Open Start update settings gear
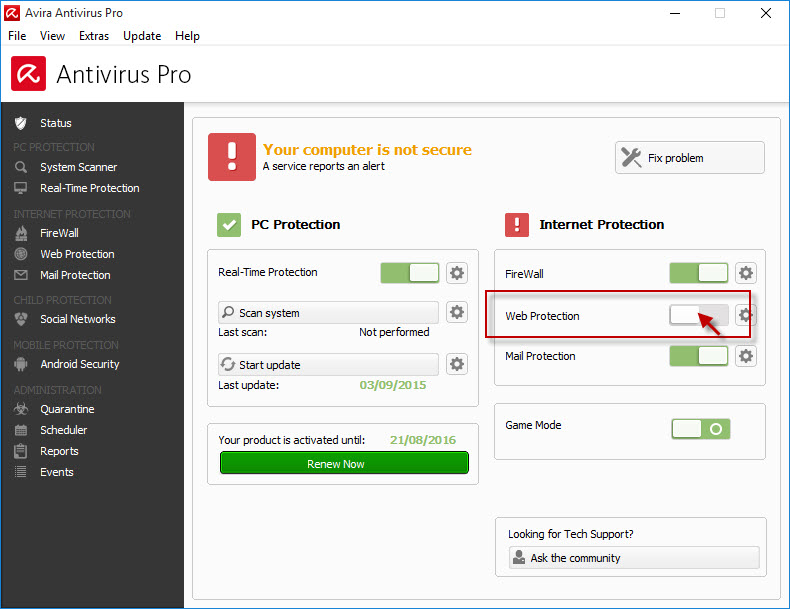790x609 pixels. 457,364
